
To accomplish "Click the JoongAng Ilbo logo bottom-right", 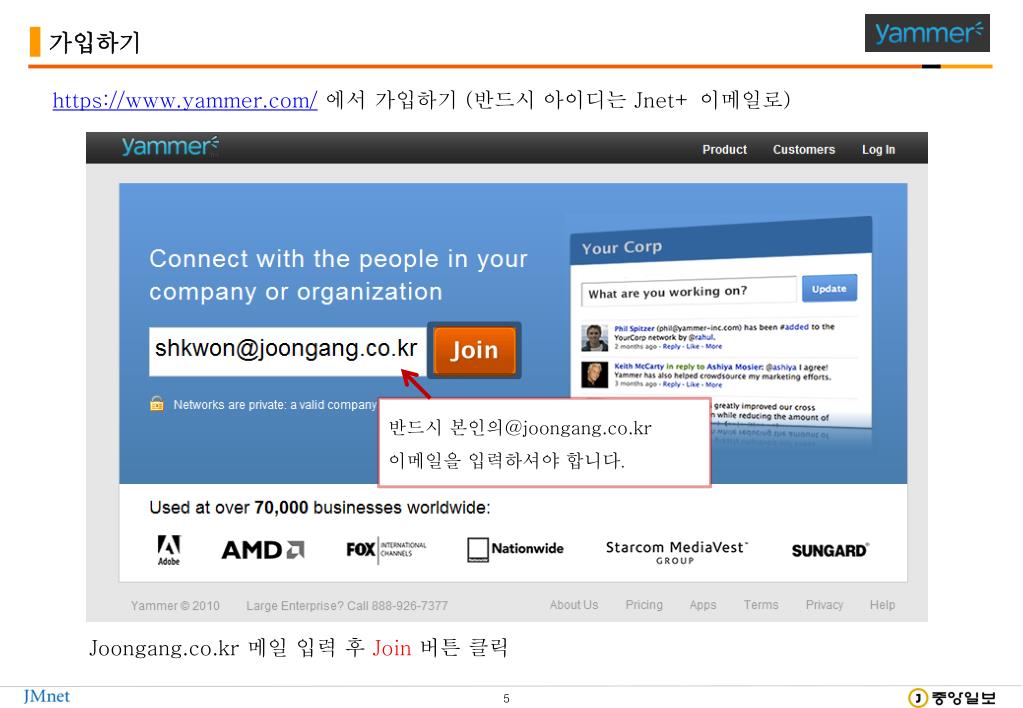I will [952, 698].
